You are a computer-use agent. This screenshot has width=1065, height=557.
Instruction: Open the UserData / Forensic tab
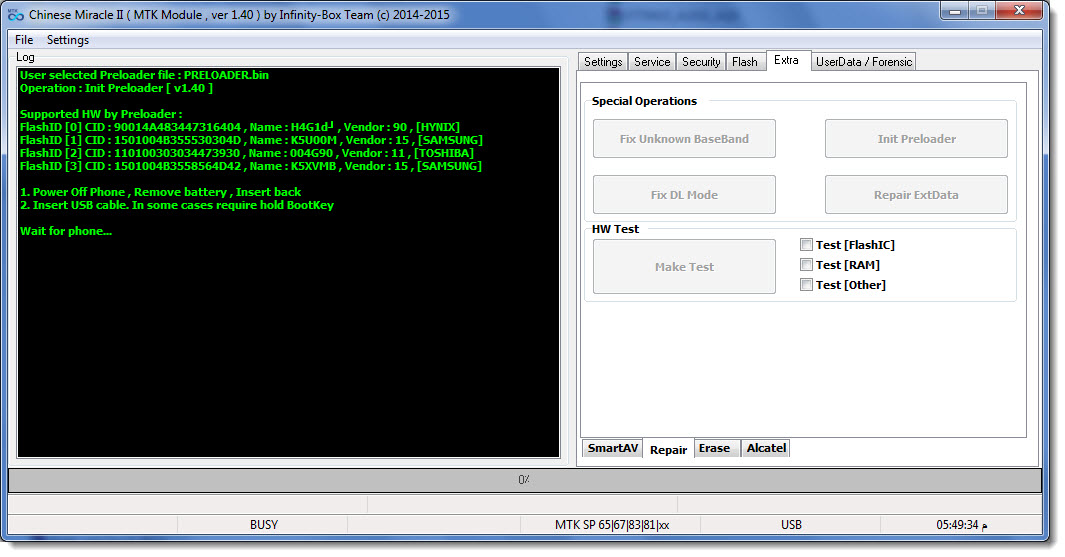[x=864, y=62]
